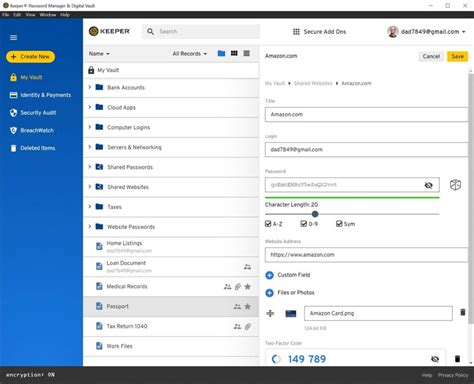Toggle the A-Z checkbox

tap(268, 224)
